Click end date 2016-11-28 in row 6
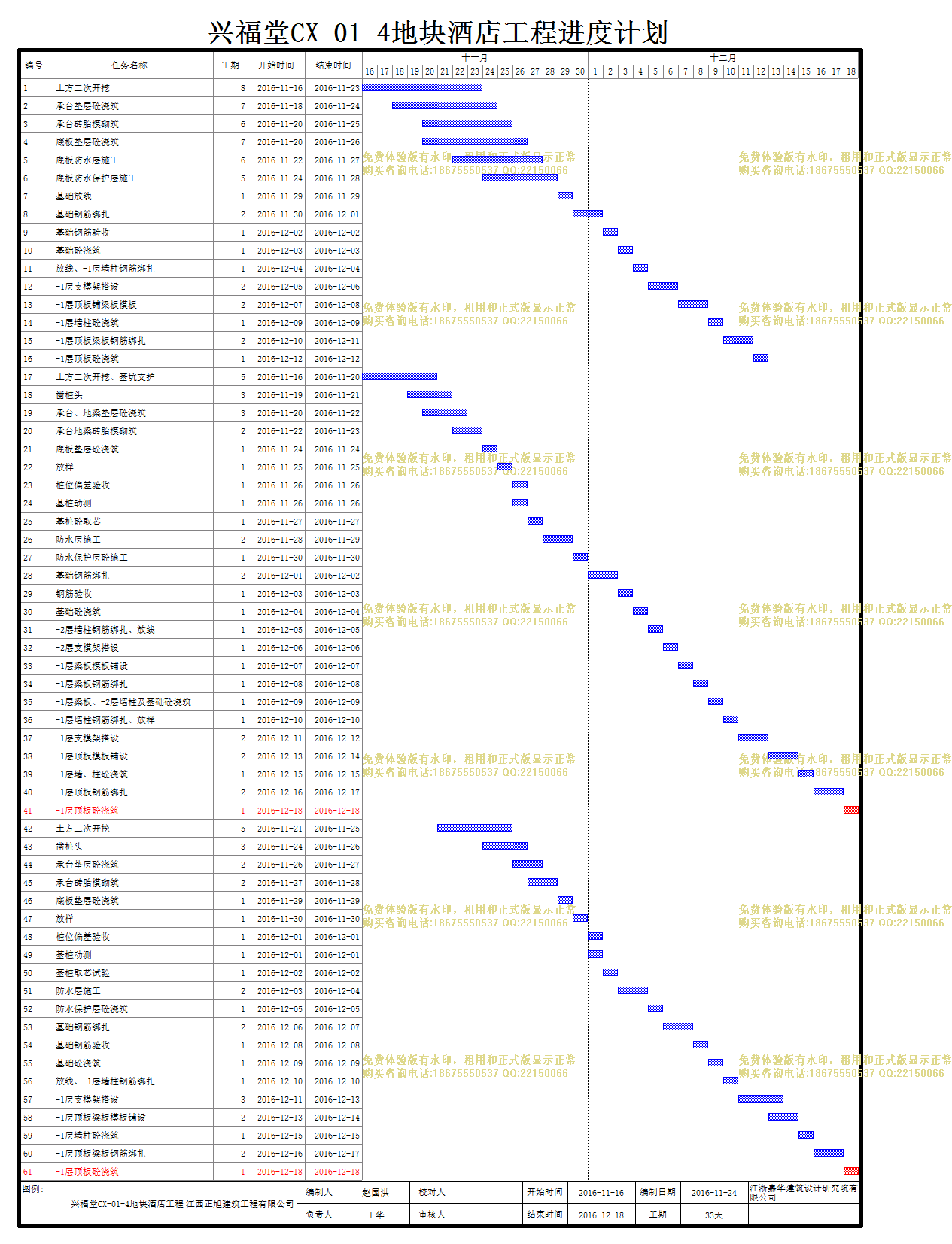Viewport: 952px width, 1244px height. coord(337,178)
